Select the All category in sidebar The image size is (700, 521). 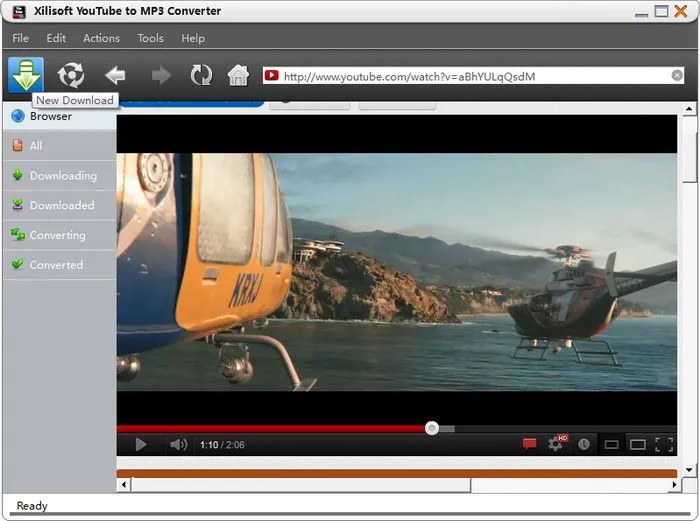pos(60,146)
